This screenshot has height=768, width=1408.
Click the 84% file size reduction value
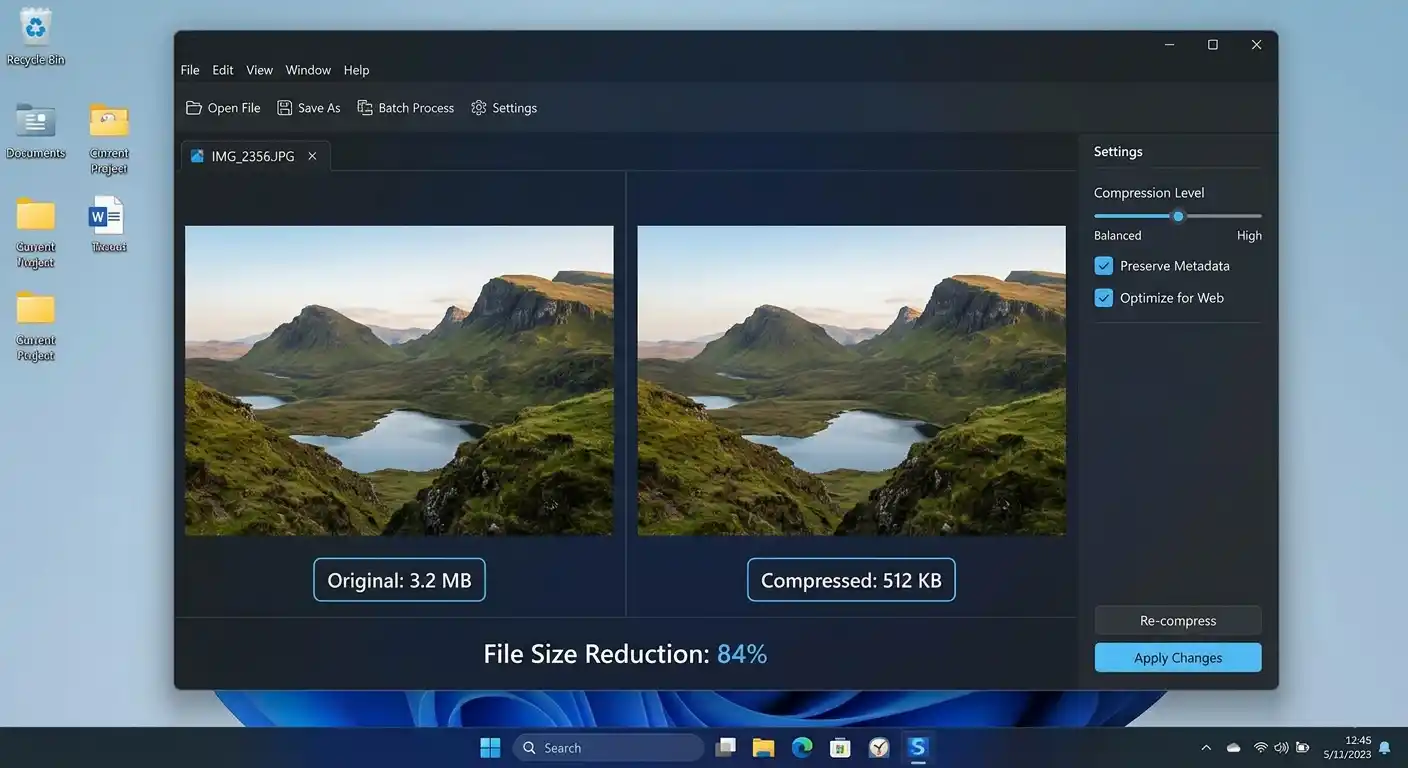click(x=742, y=654)
